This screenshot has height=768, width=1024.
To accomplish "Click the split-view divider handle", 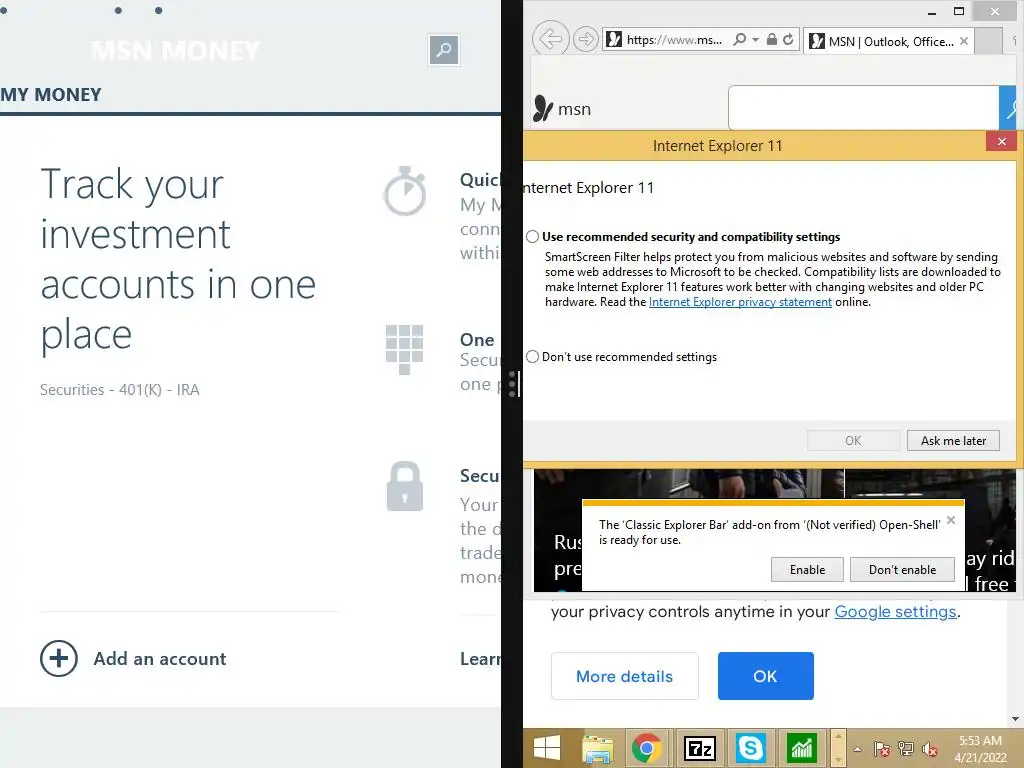I will coord(513,384).
